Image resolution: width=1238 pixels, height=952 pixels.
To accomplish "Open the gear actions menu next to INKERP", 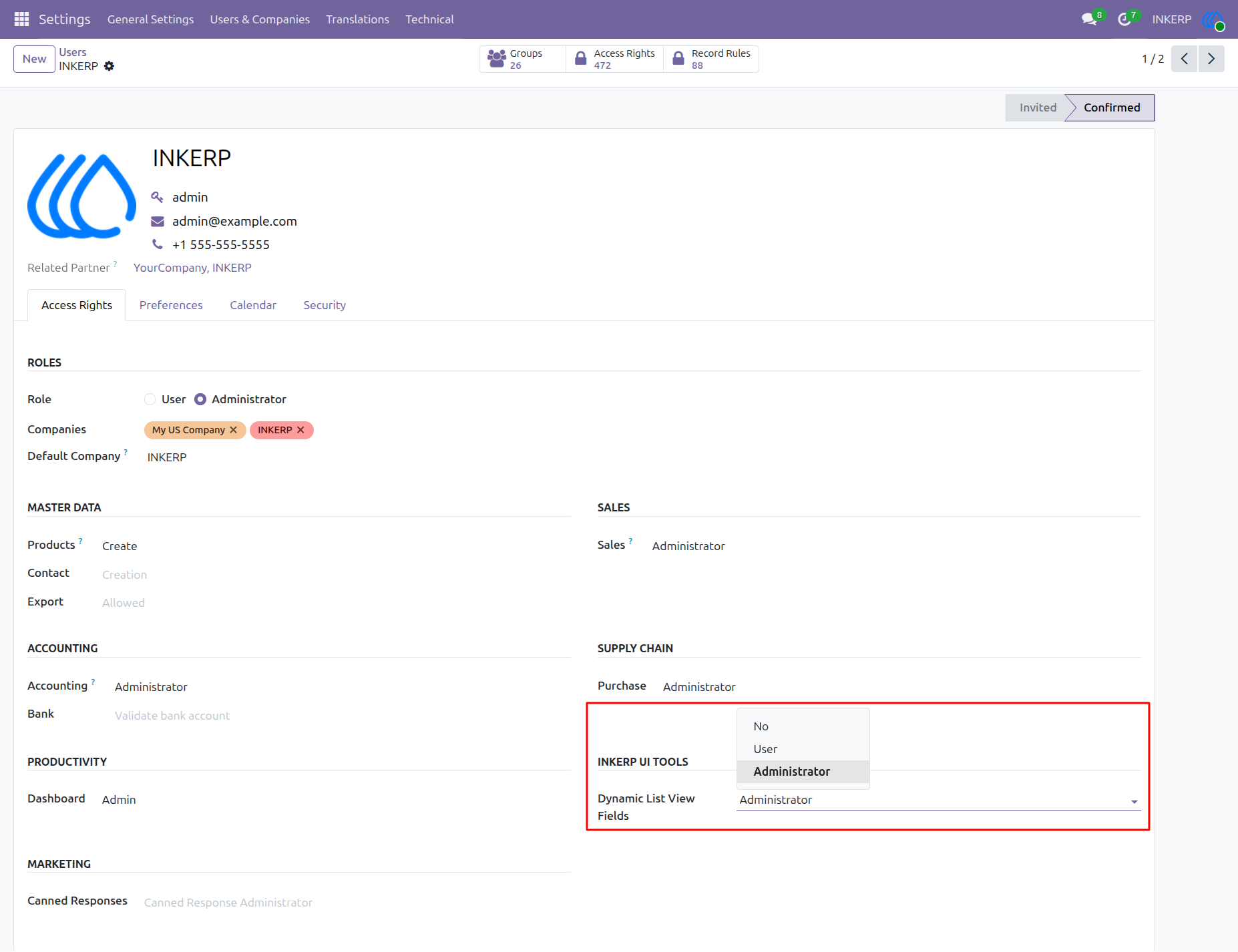I will (110, 66).
